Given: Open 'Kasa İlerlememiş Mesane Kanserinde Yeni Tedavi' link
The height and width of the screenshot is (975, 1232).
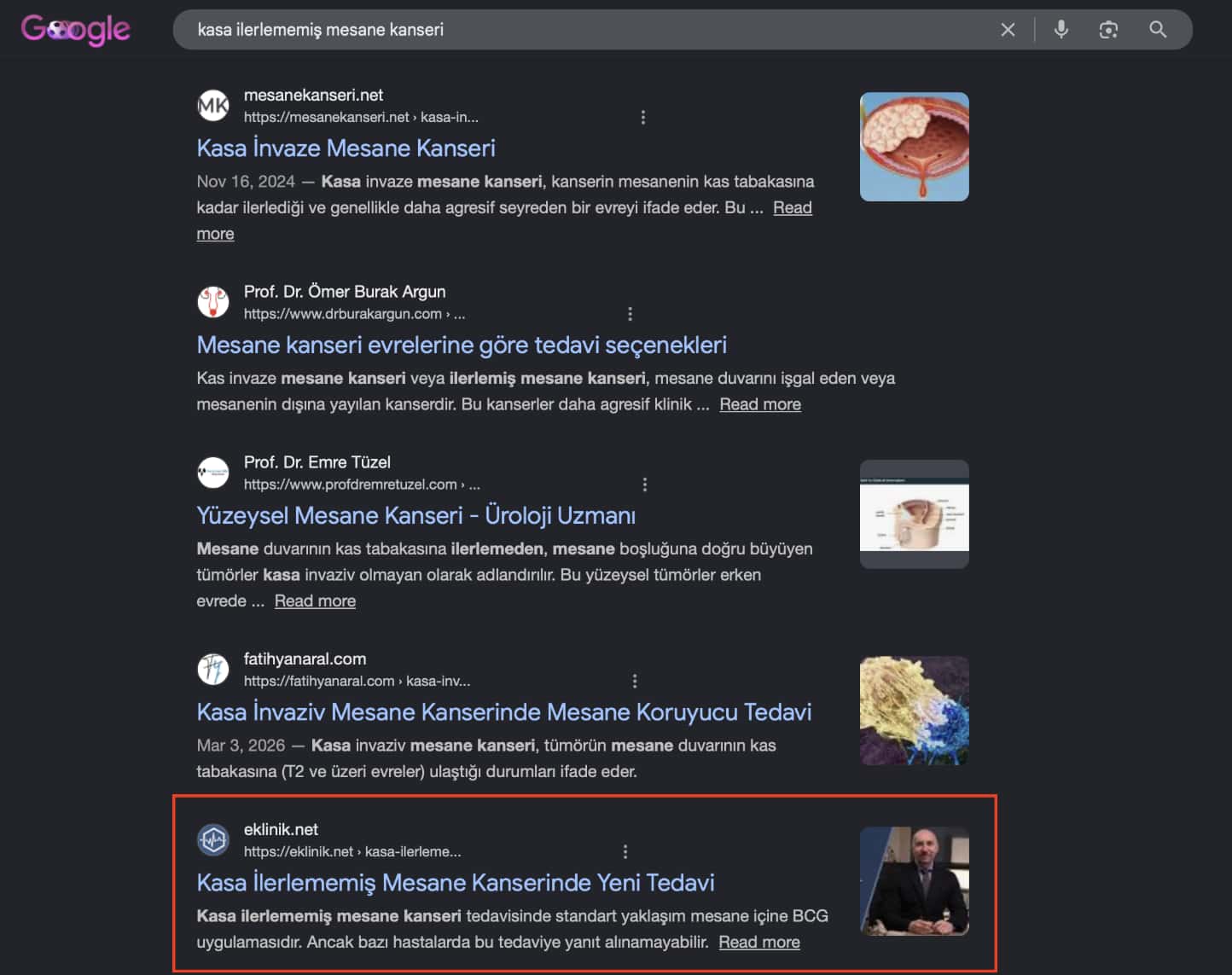Looking at the screenshot, I should [x=456, y=883].
